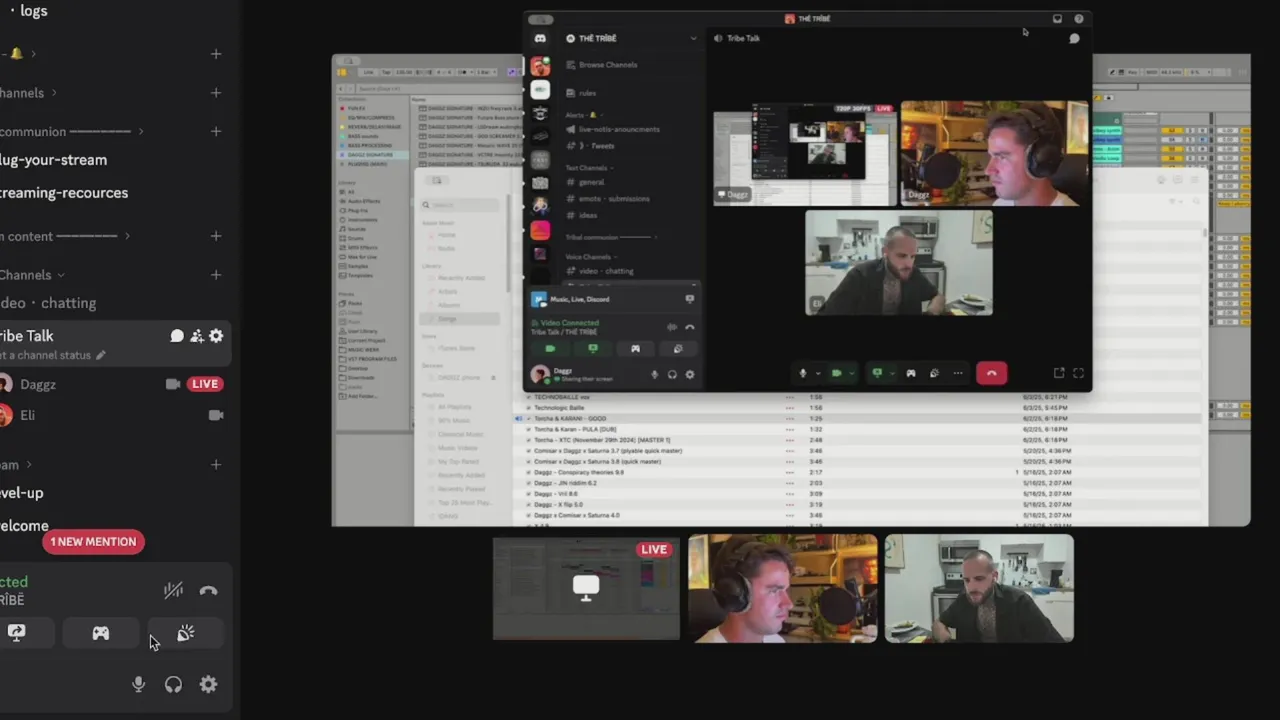Click the stop-streaming icon beside Music, Live, Discord
The image size is (1280, 720).
[689, 299]
